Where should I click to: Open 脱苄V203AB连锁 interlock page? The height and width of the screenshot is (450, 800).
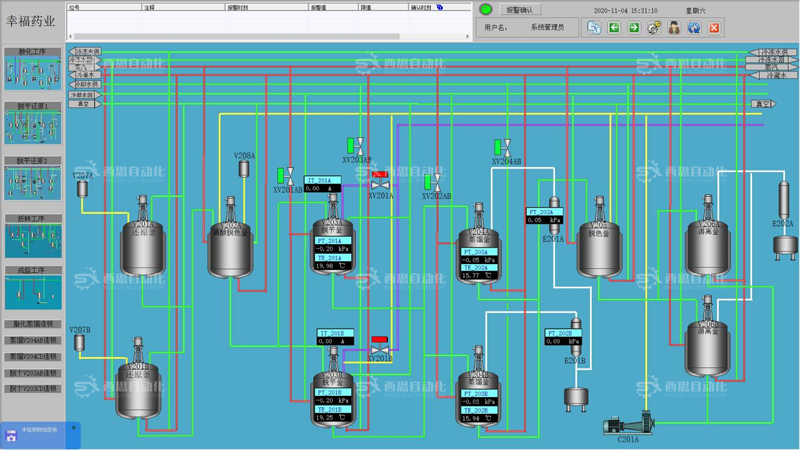coord(33,373)
